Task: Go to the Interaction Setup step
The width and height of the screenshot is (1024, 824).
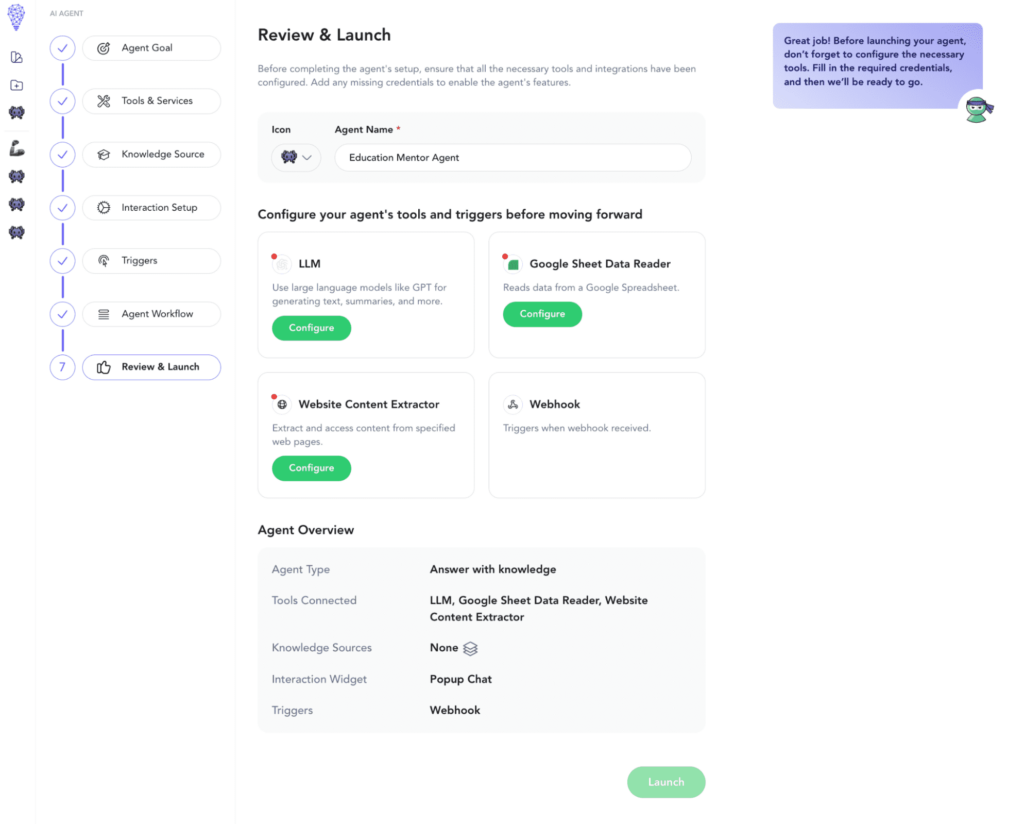Action: tap(151, 207)
